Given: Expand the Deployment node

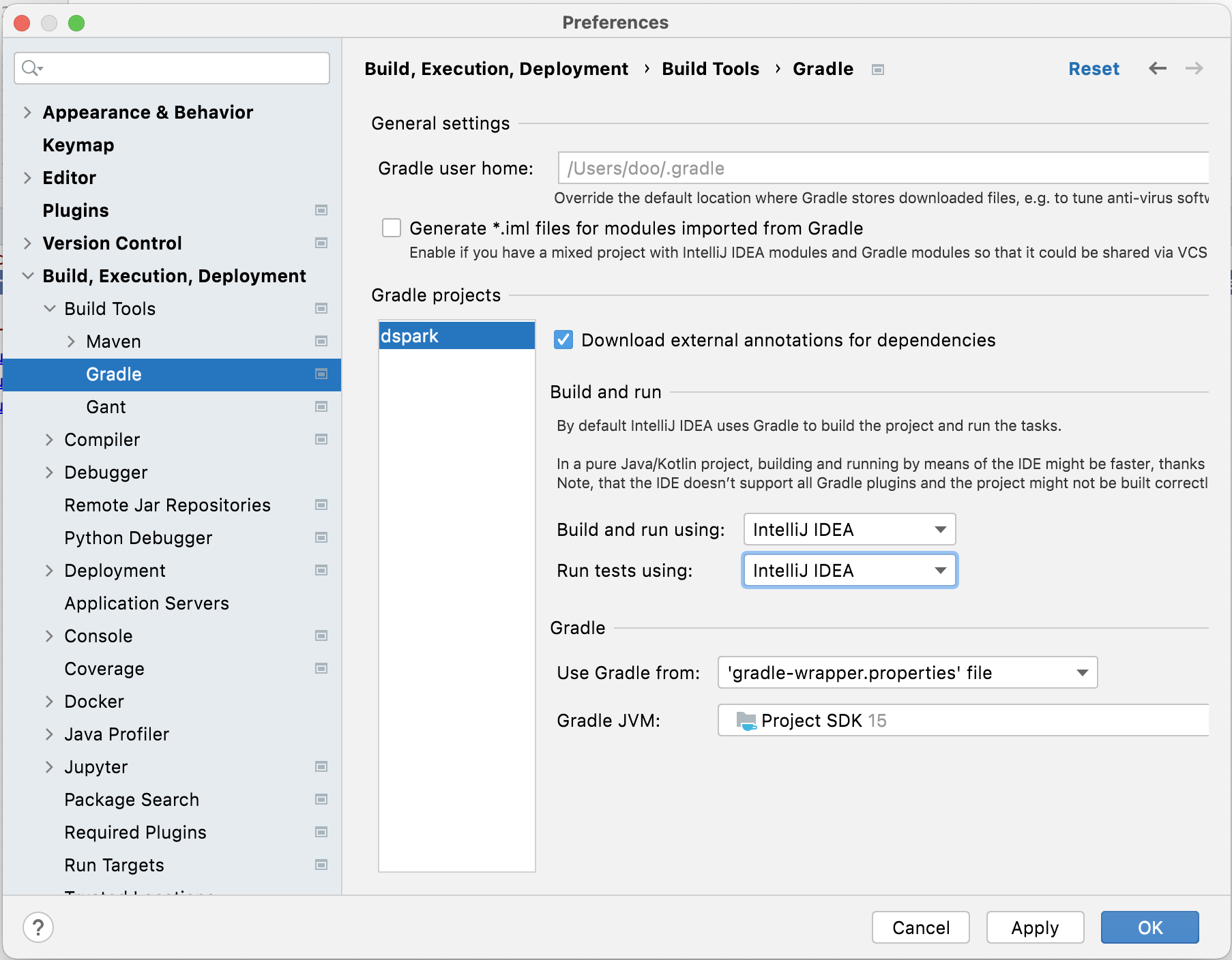Looking at the screenshot, I should tap(49, 570).
